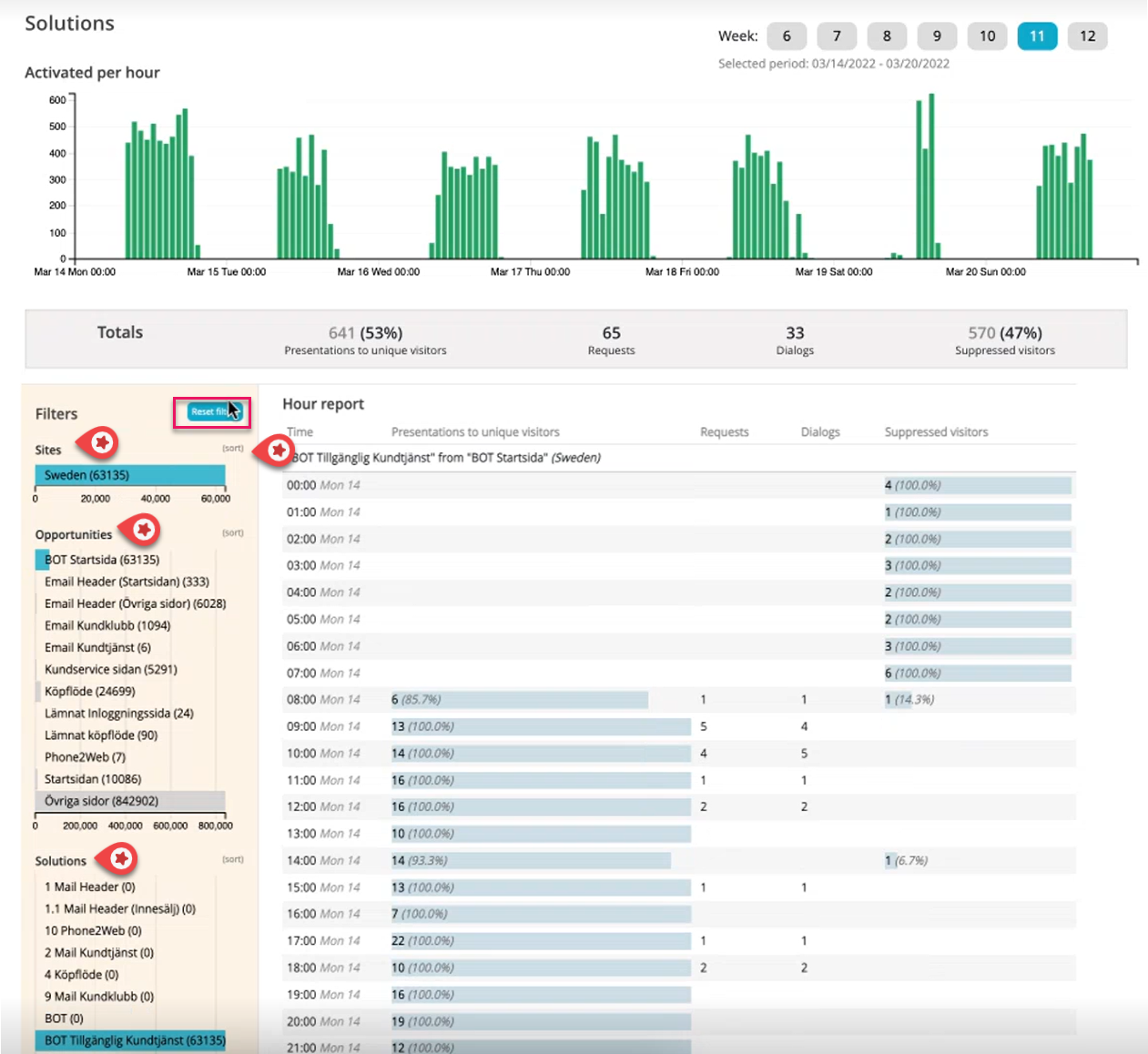
Task: Switch to week 12
Action: (1087, 36)
